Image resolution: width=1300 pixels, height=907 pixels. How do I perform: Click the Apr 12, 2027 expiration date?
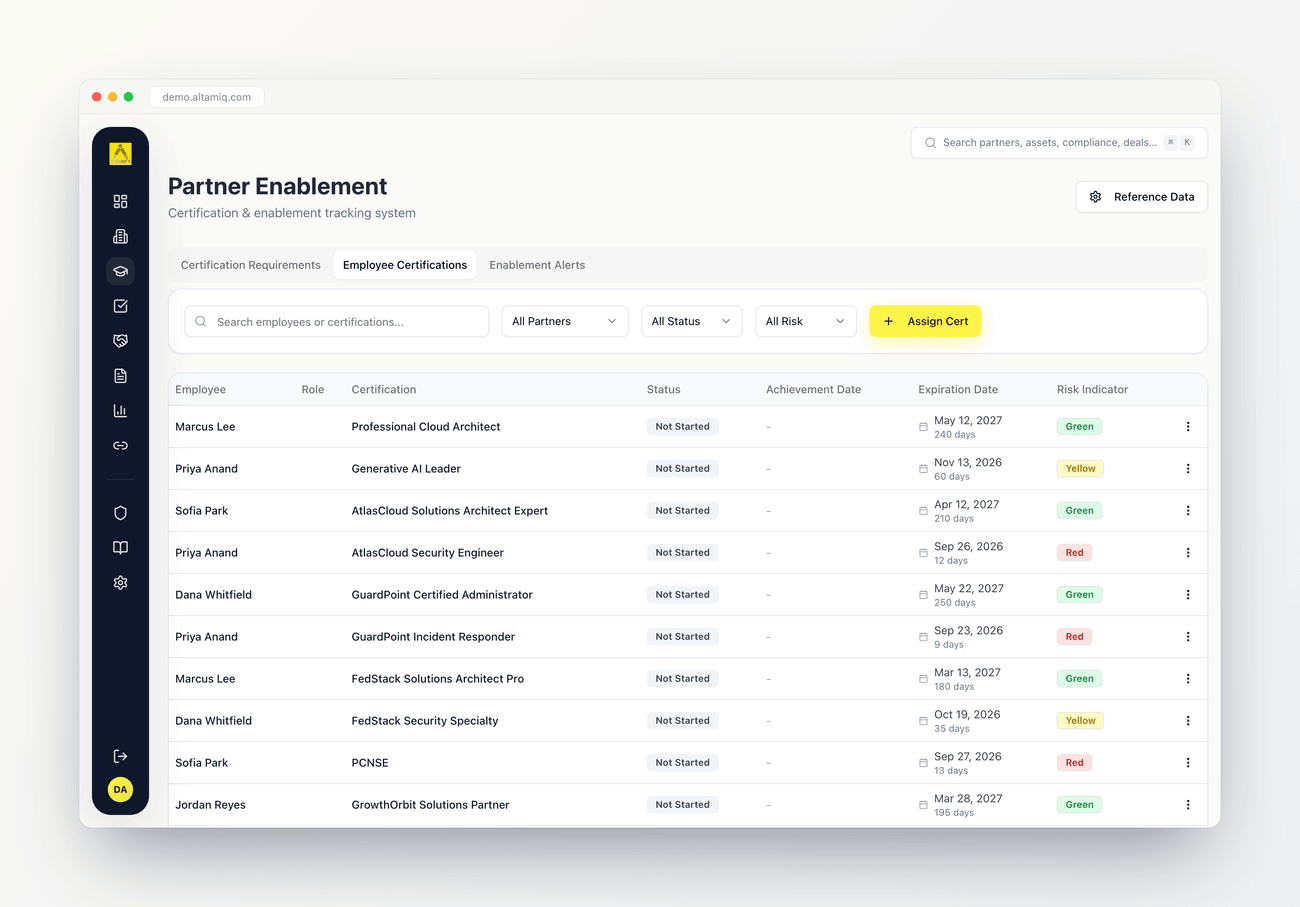pyautogui.click(x=966, y=505)
